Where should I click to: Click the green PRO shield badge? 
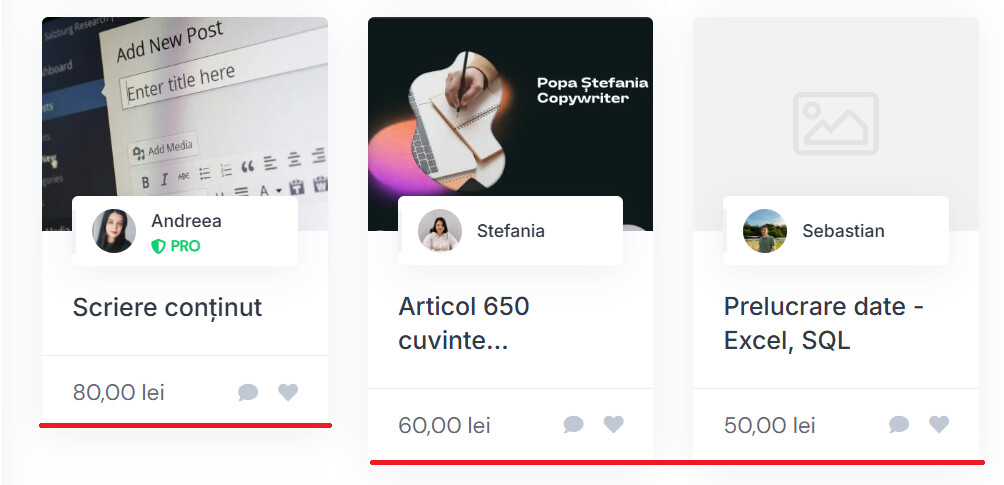(176, 246)
